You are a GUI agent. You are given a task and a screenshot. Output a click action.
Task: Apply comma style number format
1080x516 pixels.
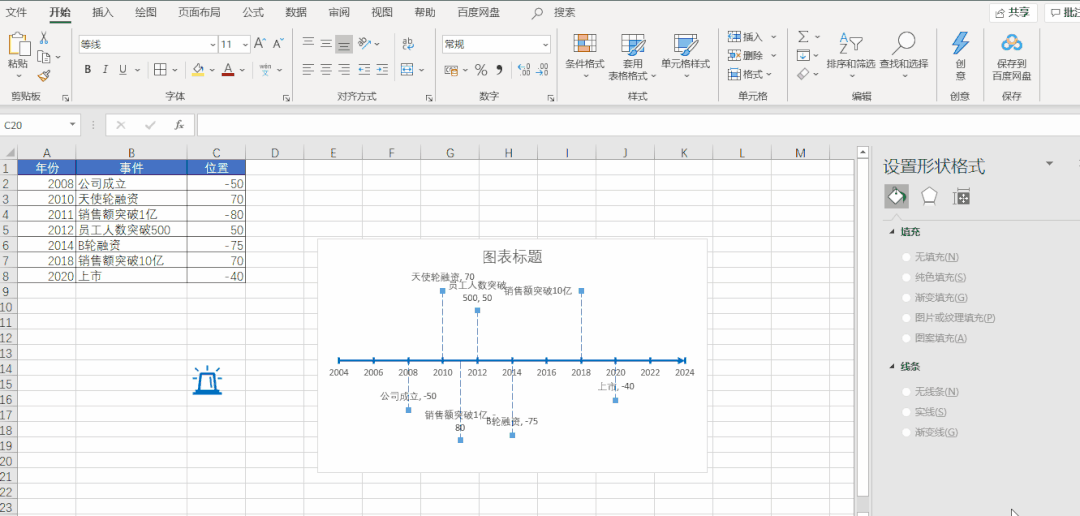[x=499, y=70]
